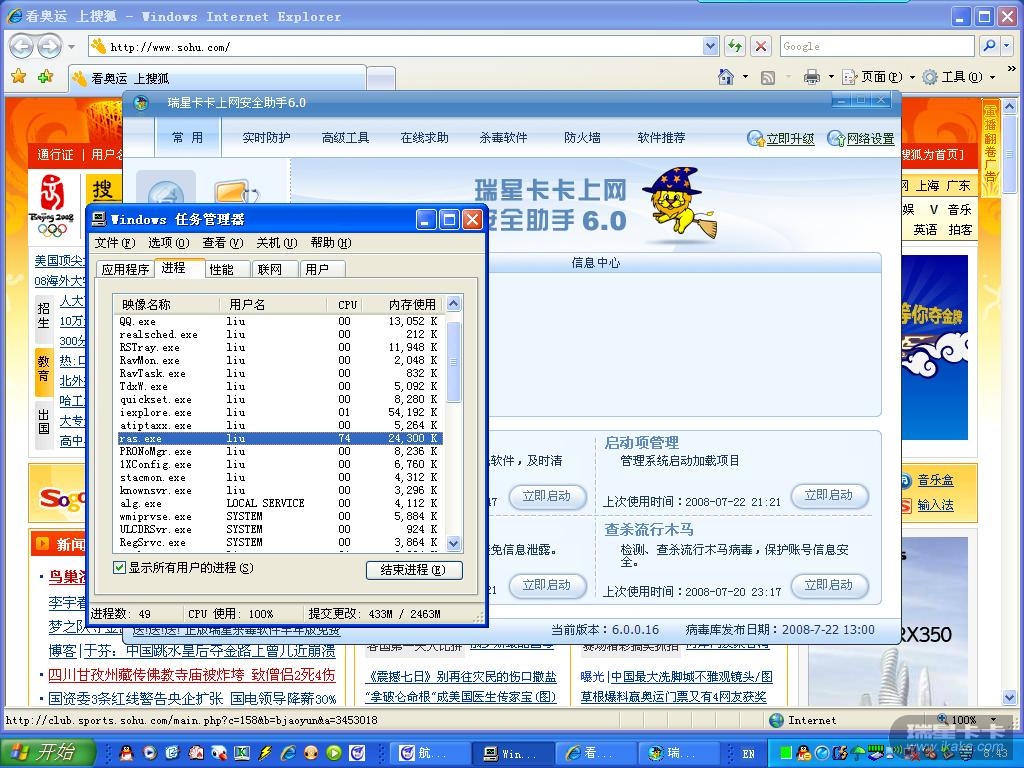
Task: Open 高级工具 tab in Rising Kaka
Action: point(345,138)
